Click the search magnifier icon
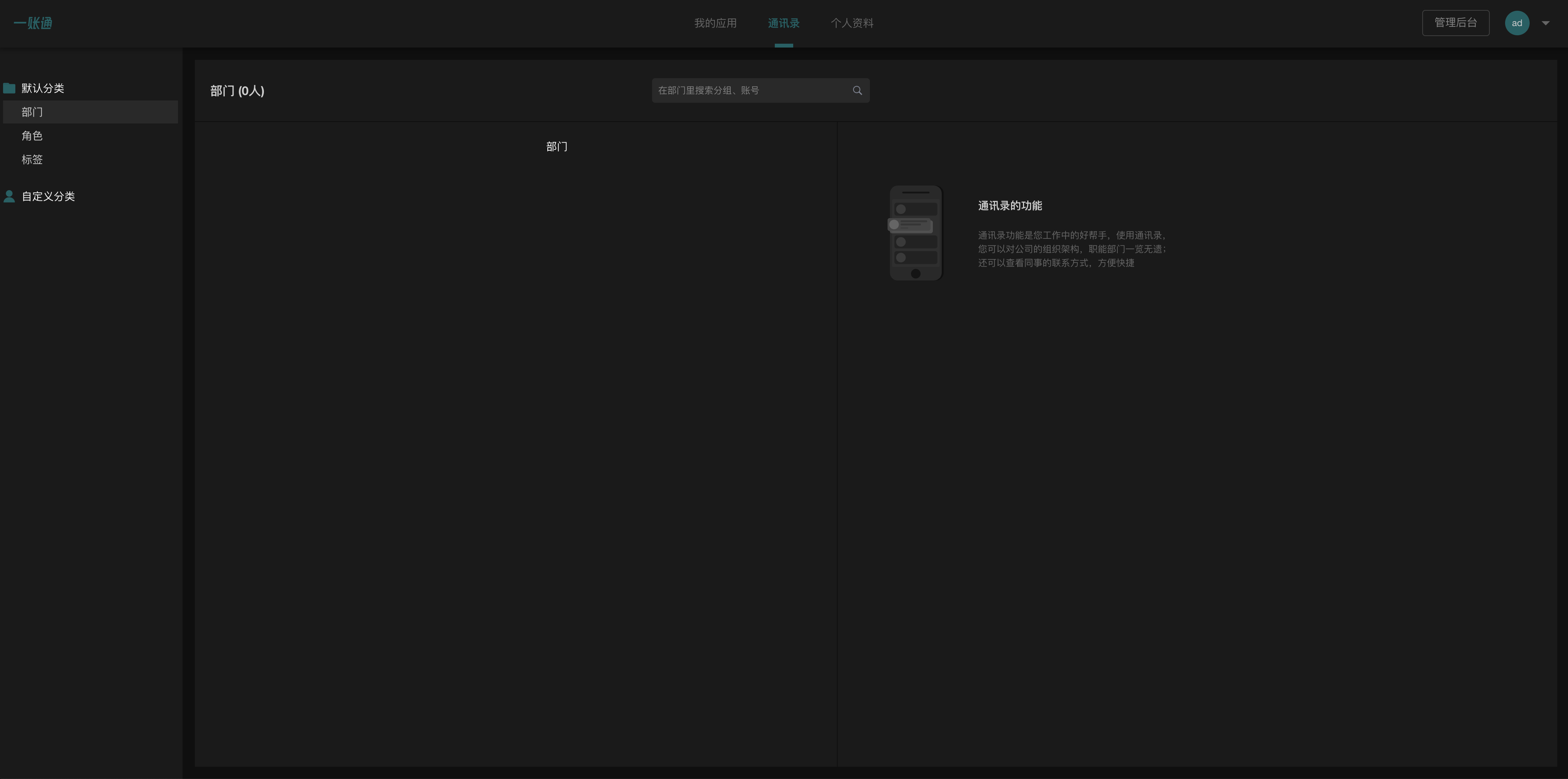This screenshot has height=779, width=1568. pyautogui.click(x=857, y=91)
